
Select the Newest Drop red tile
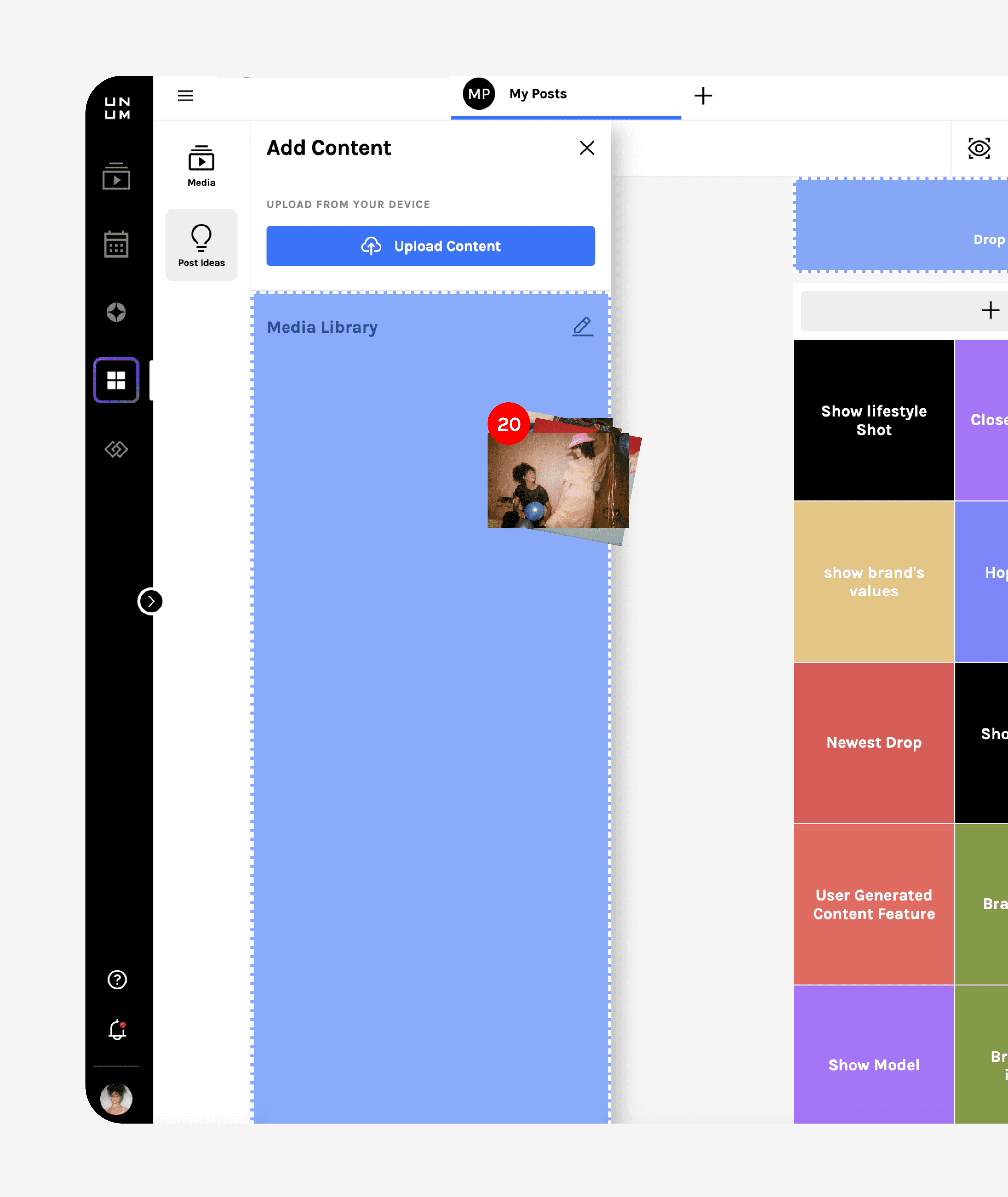pos(873,743)
